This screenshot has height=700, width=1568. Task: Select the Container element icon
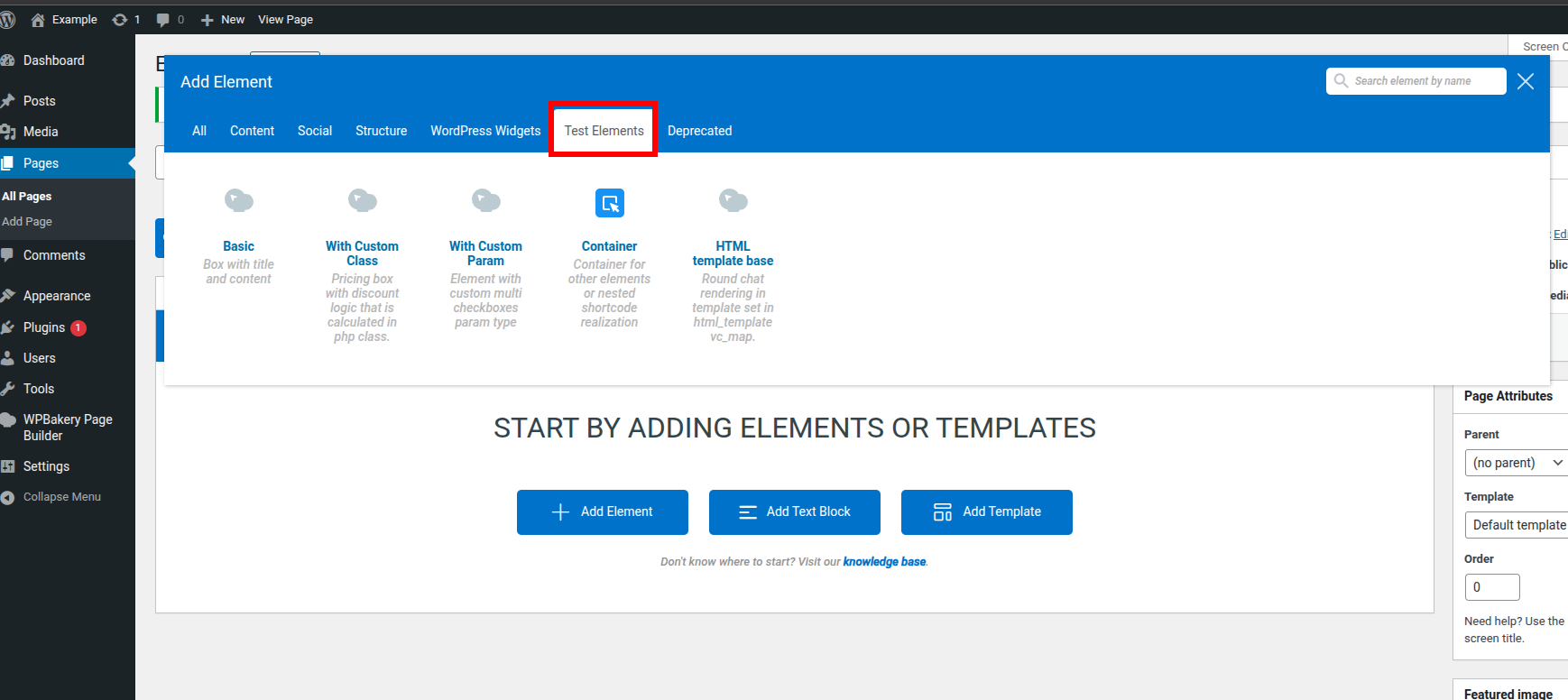[x=610, y=203]
